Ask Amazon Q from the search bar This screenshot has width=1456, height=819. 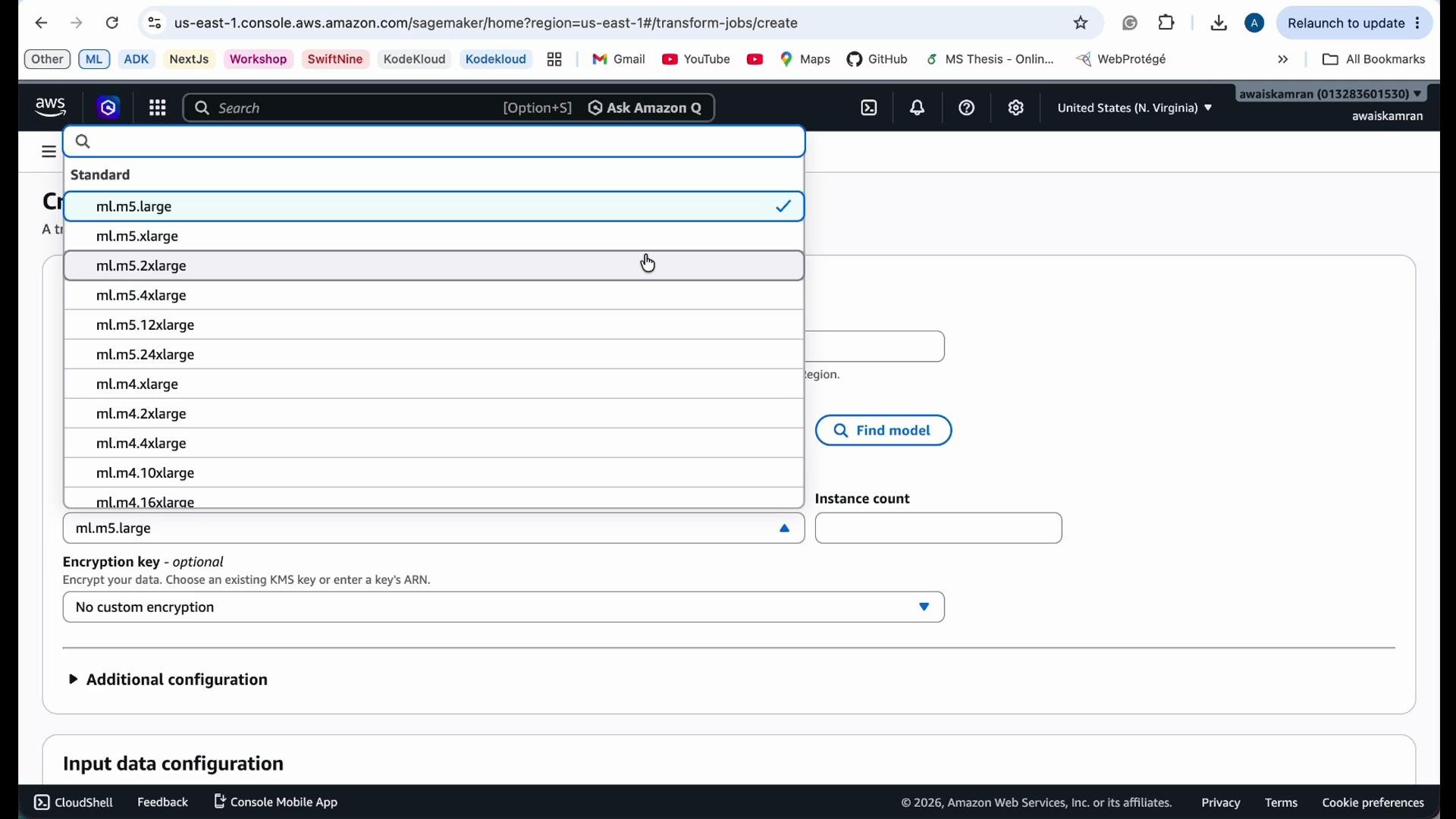[645, 108]
